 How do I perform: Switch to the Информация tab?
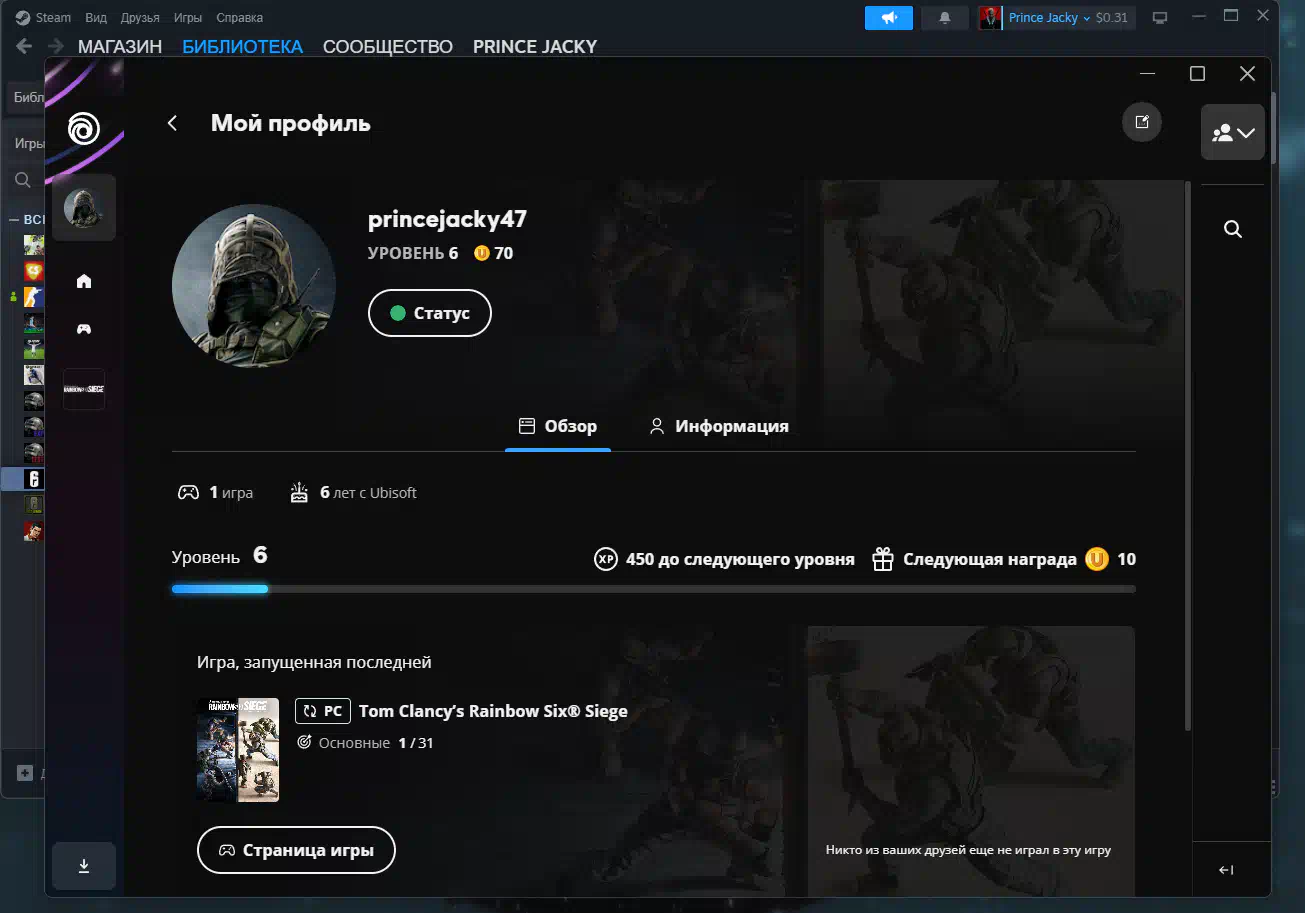719,426
